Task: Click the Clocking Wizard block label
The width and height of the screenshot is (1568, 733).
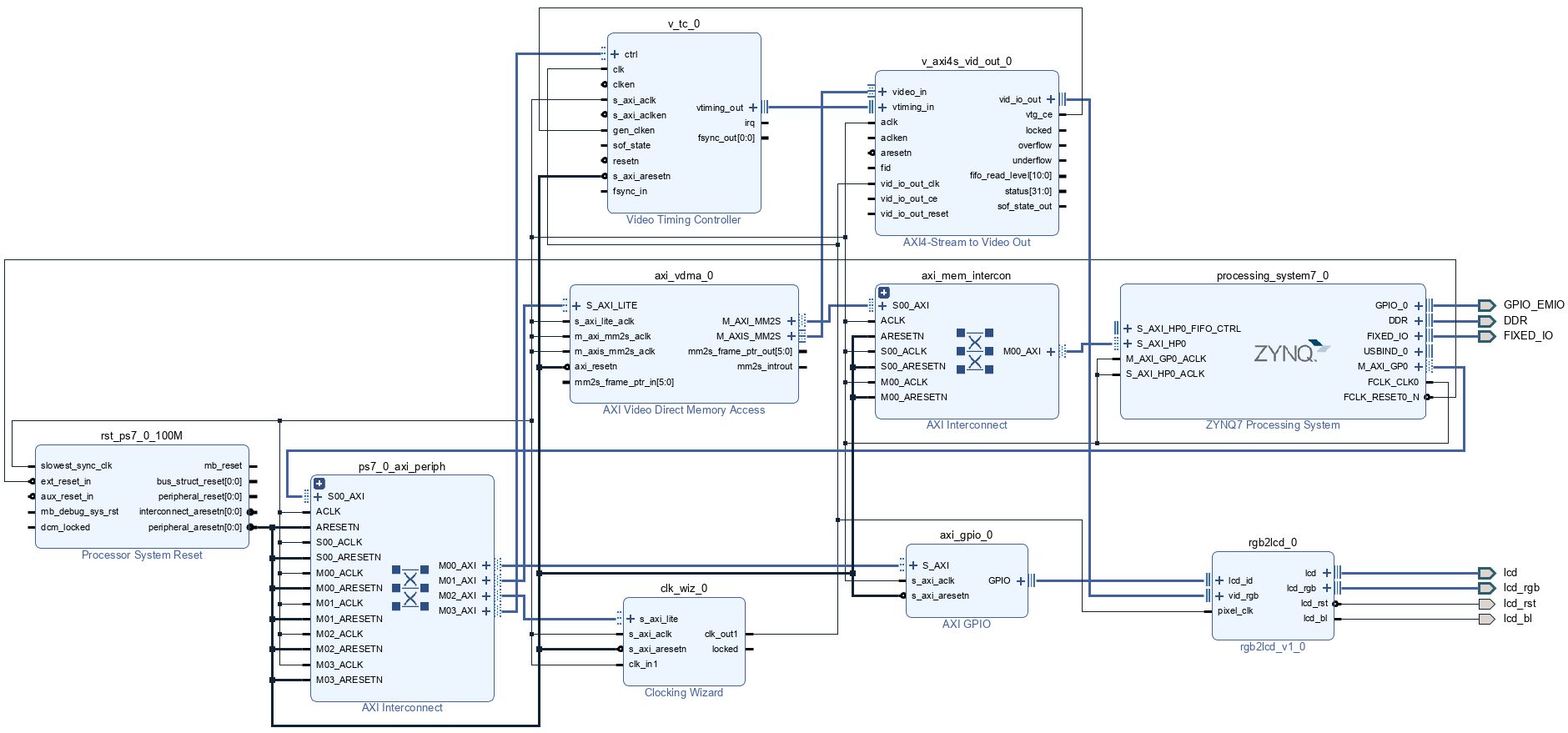Action: pyautogui.click(x=683, y=693)
